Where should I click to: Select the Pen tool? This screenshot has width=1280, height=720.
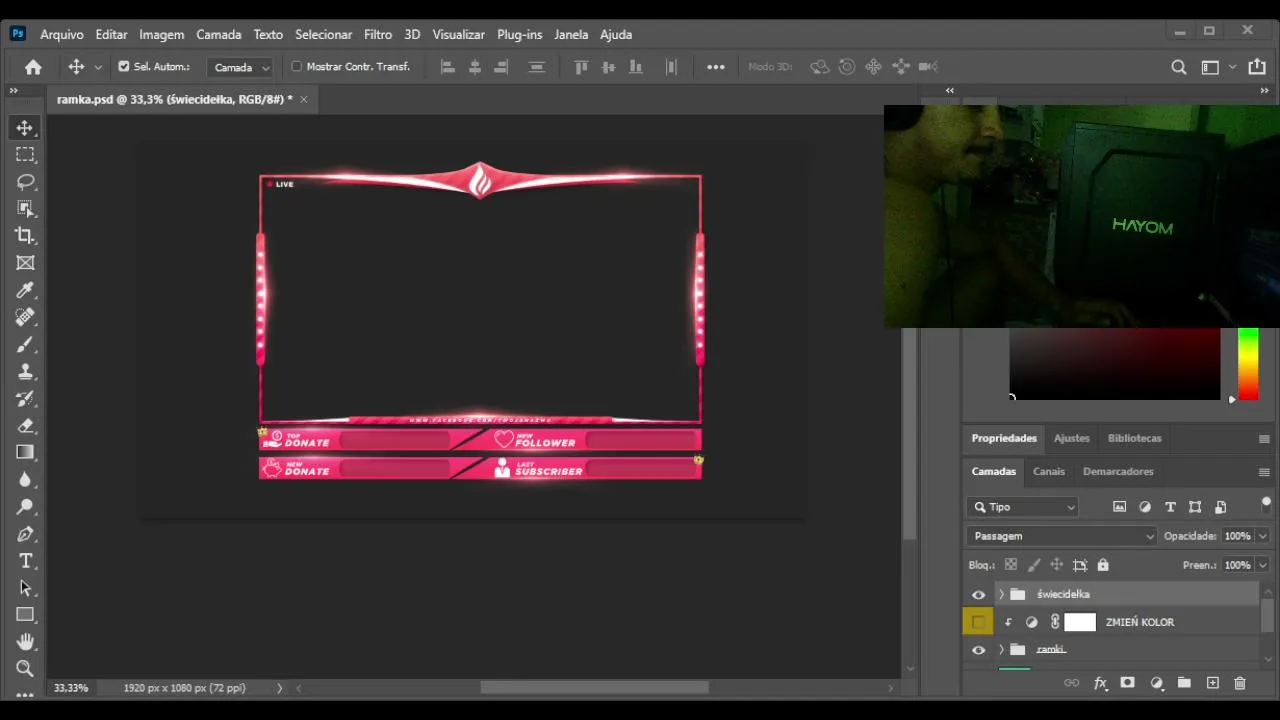25,533
